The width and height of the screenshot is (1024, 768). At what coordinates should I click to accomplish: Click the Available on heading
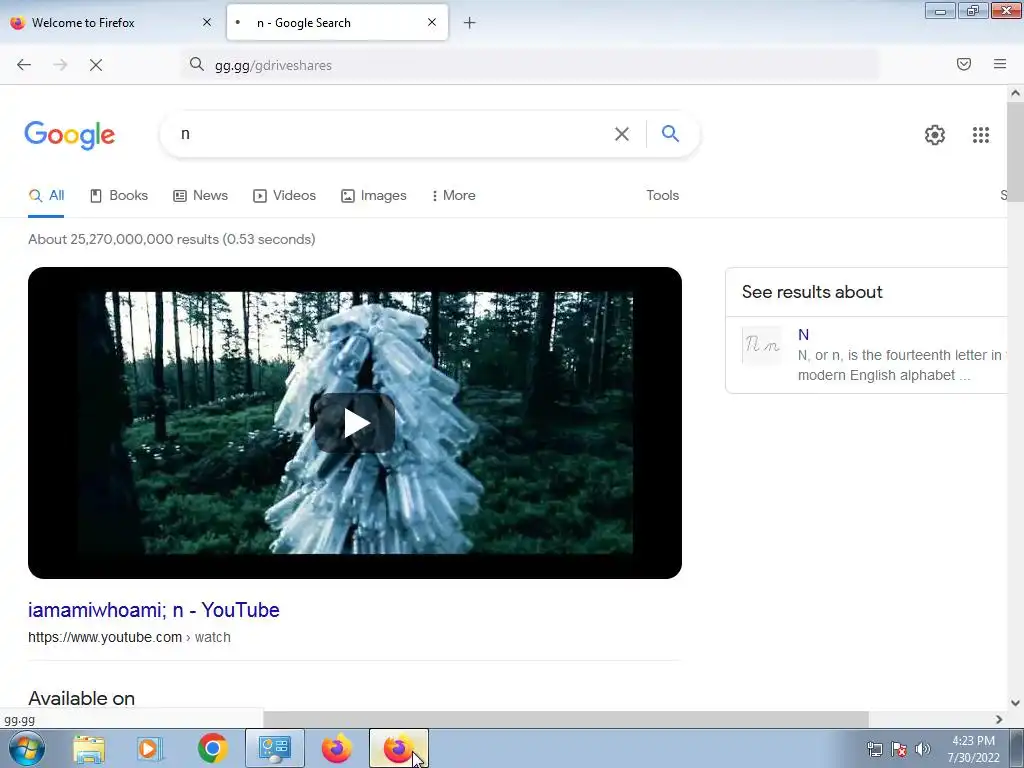tap(82, 698)
